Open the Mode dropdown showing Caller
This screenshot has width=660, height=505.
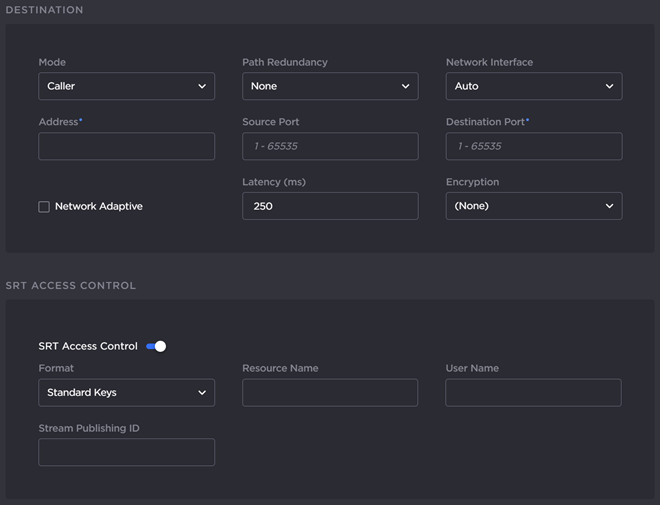[x=126, y=86]
